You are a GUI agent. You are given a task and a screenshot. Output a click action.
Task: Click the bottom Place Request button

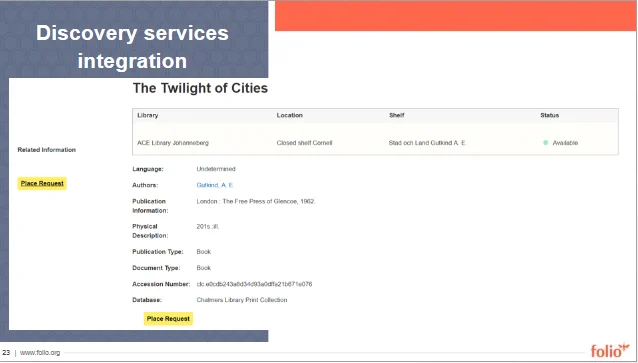(168, 319)
